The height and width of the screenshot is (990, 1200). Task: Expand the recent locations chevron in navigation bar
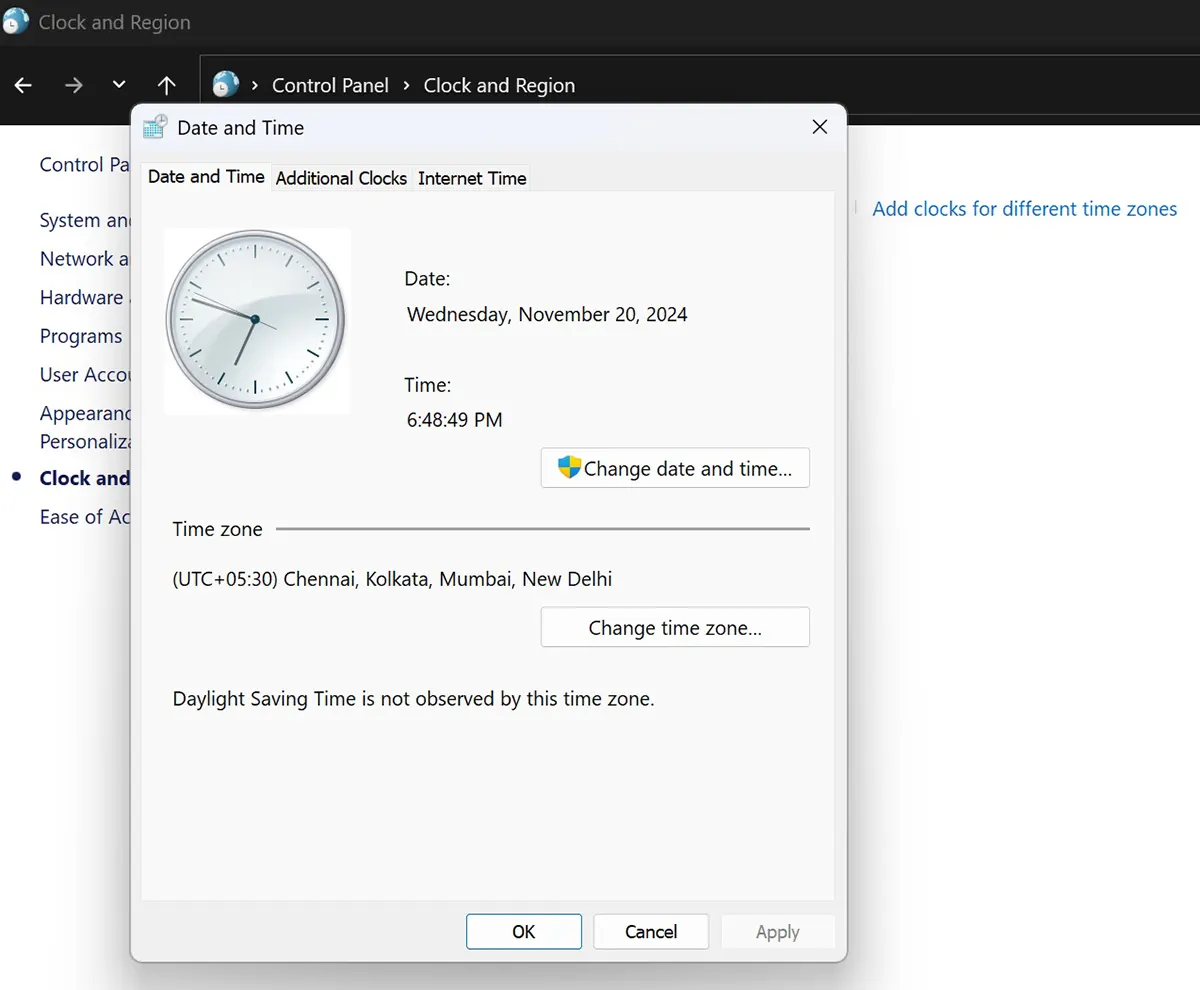(118, 85)
